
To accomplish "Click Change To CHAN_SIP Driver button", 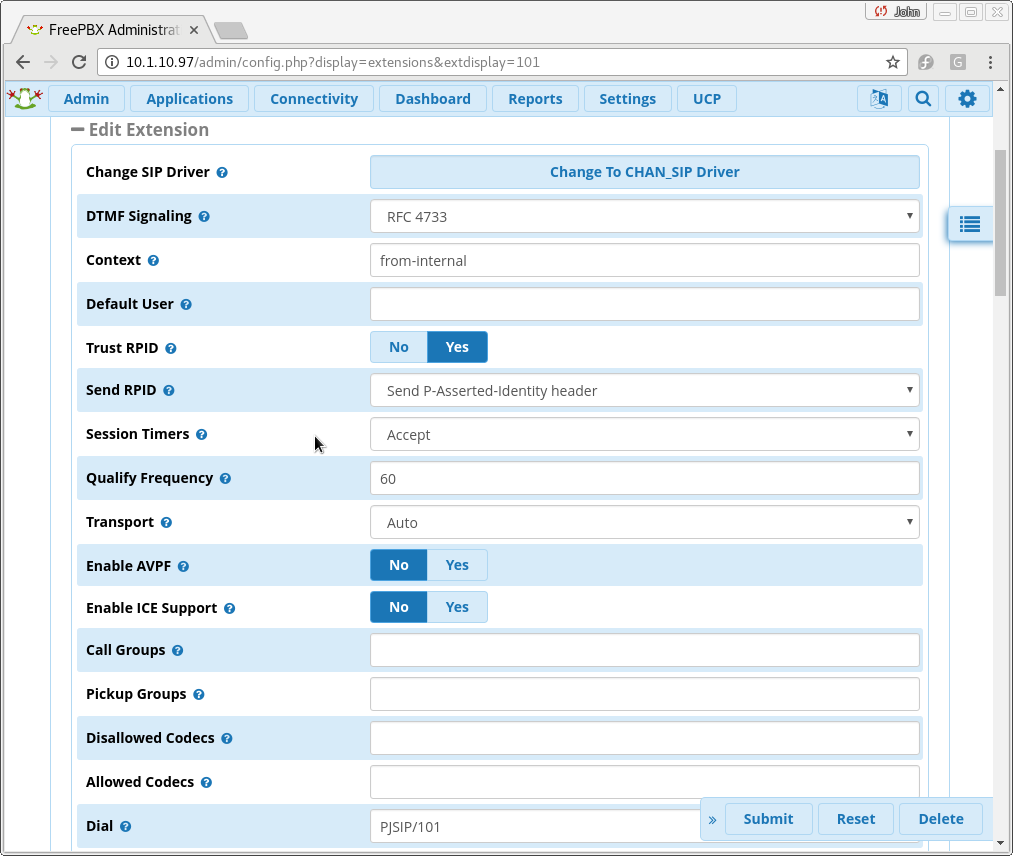I will point(644,172).
